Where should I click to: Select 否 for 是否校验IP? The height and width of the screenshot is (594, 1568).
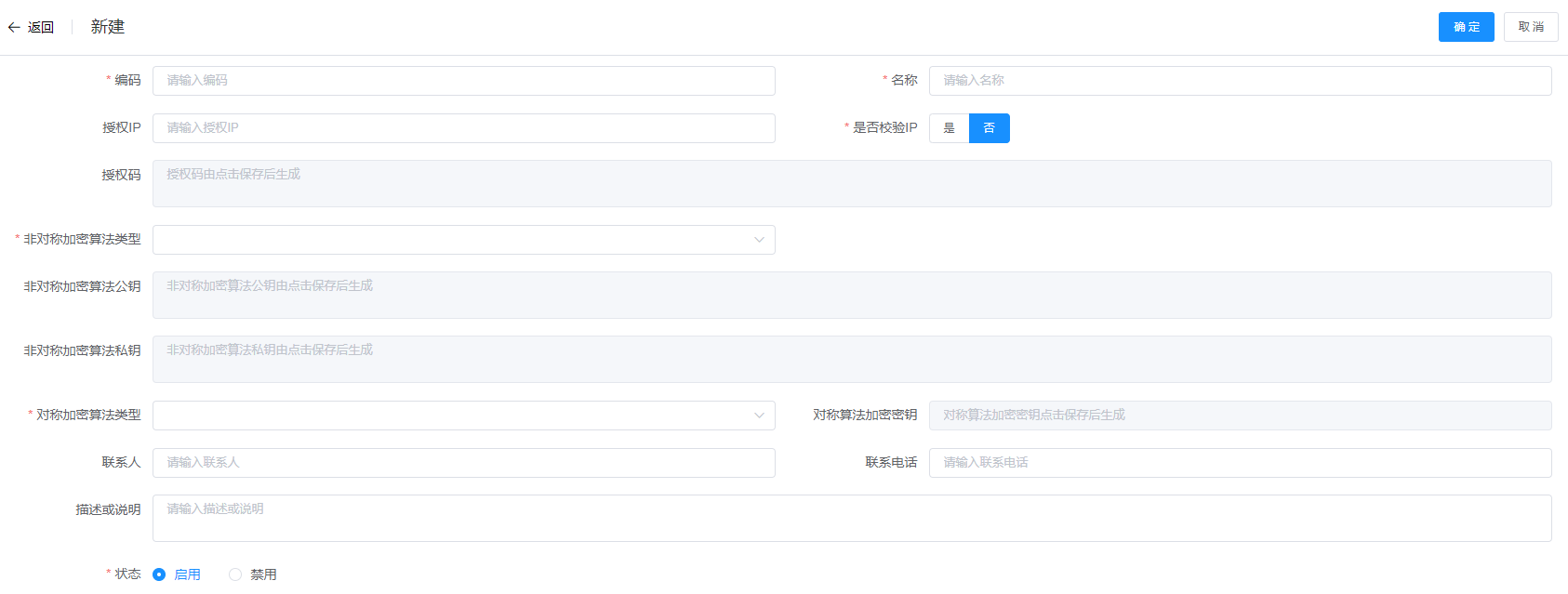point(989,128)
